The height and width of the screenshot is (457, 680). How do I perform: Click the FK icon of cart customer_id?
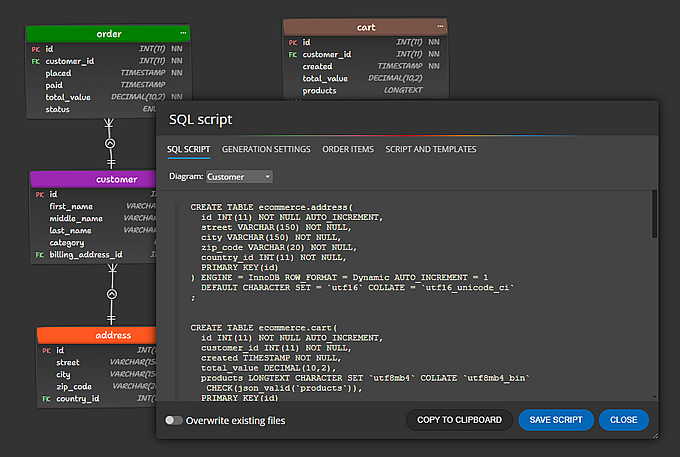pos(293,55)
